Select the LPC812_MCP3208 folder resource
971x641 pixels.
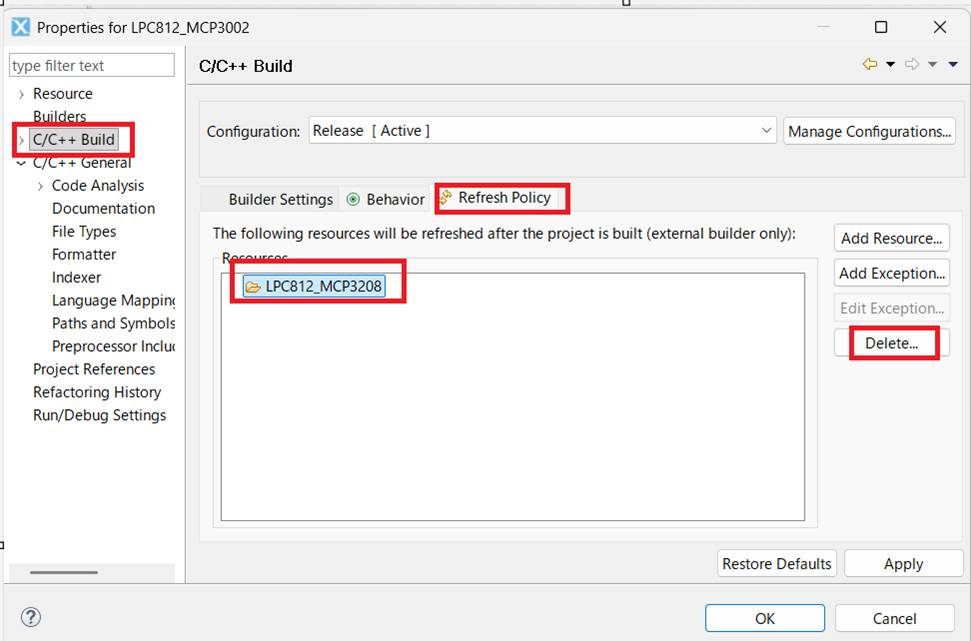(x=314, y=286)
